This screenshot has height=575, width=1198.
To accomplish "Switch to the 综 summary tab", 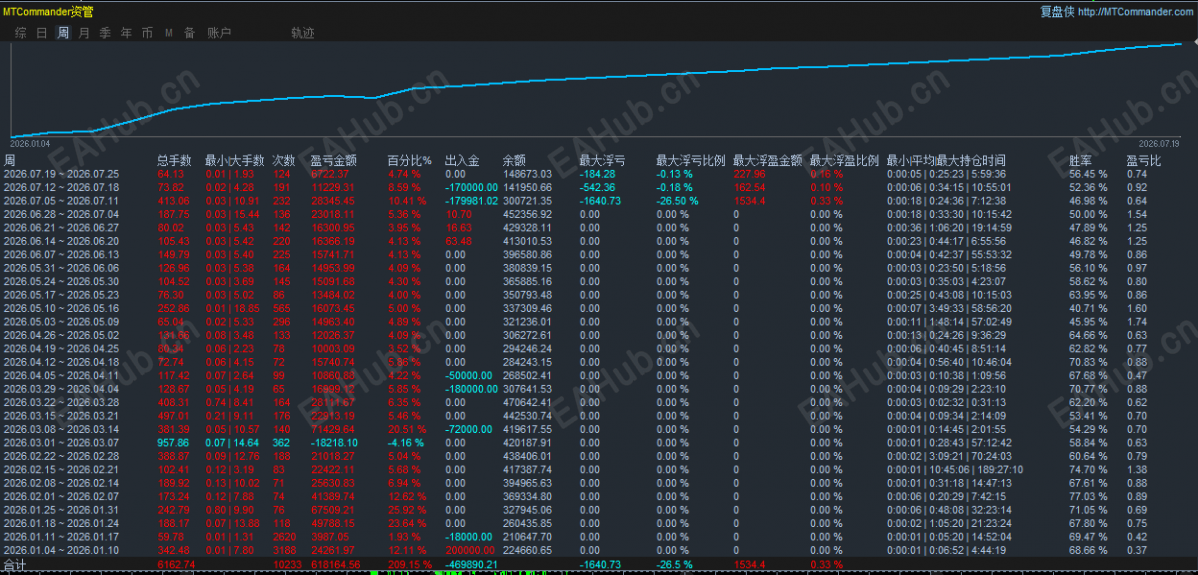I will (x=21, y=33).
